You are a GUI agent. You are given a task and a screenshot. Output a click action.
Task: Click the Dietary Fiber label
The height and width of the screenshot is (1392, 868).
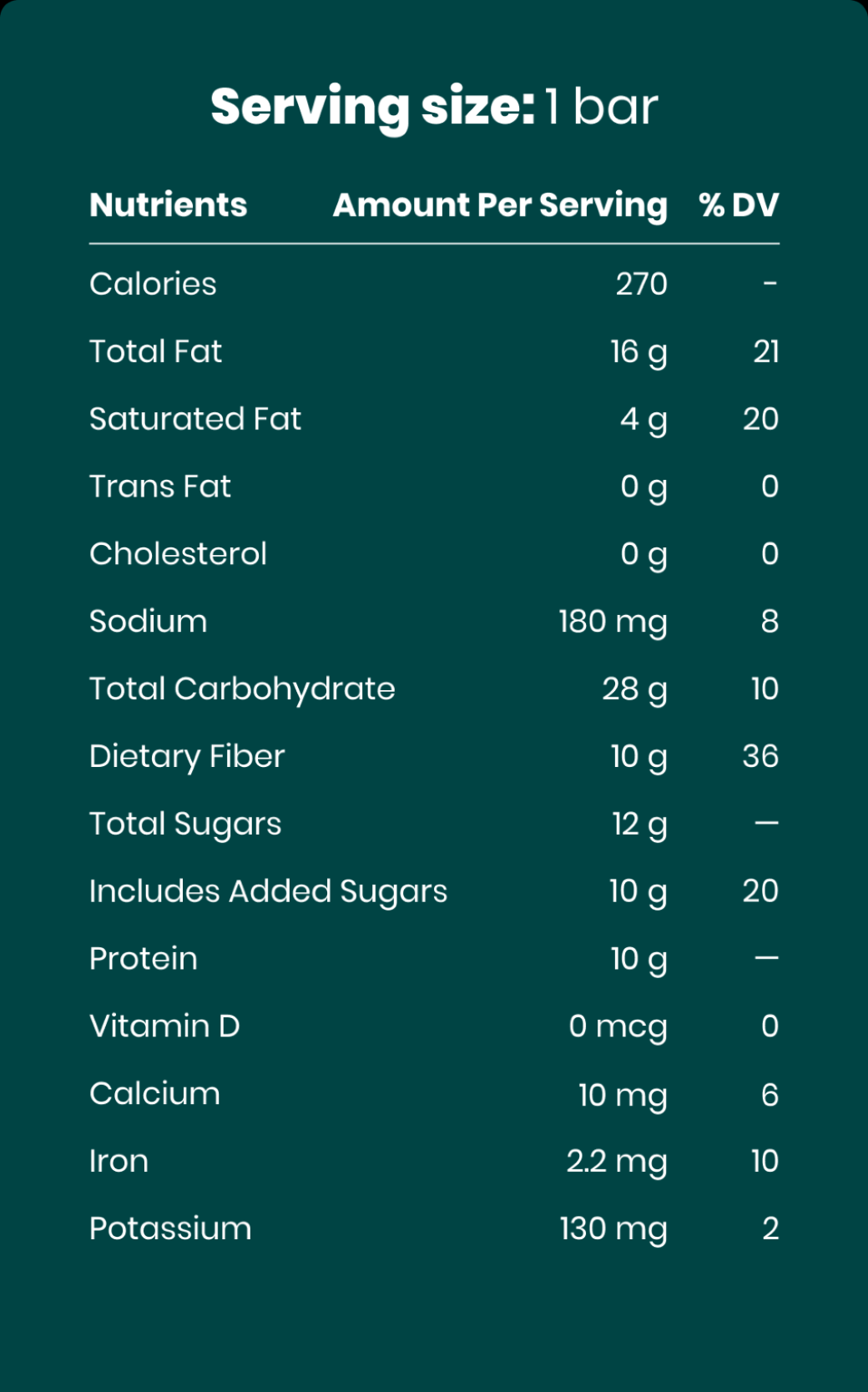pyautogui.click(x=187, y=757)
